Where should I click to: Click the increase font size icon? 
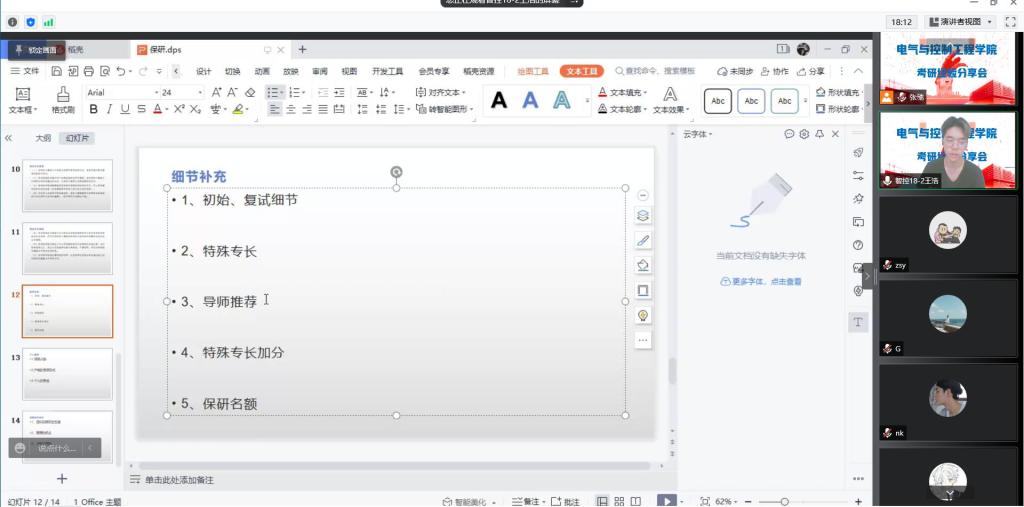(x=217, y=92)
